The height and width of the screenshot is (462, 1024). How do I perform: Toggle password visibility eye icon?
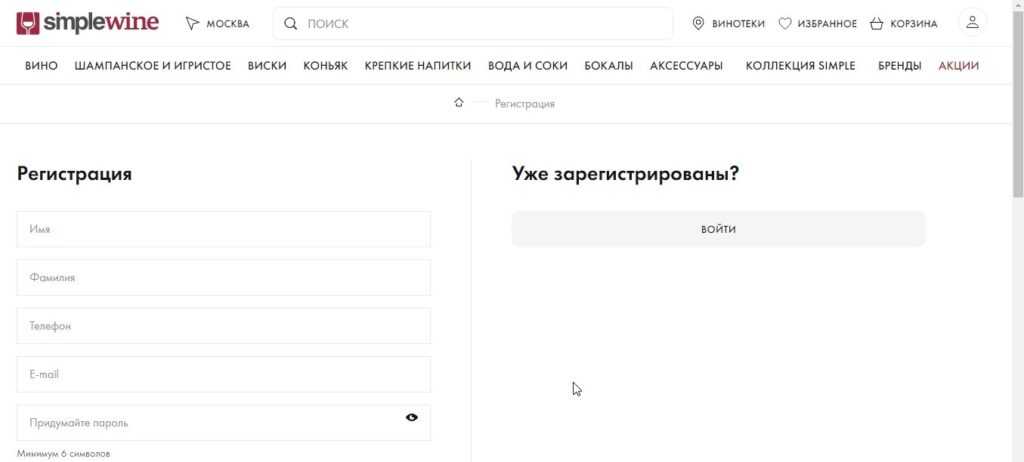pos(412,418)
